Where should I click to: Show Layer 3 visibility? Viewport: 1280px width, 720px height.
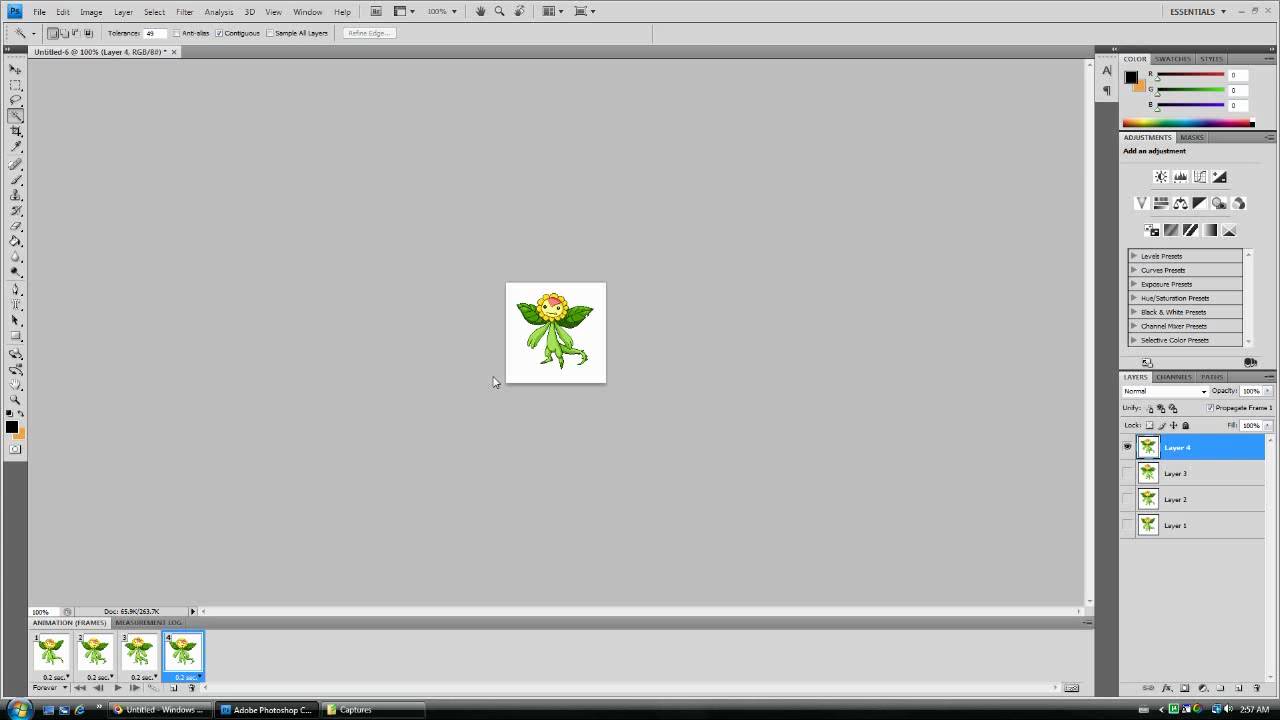point(1127,473)
